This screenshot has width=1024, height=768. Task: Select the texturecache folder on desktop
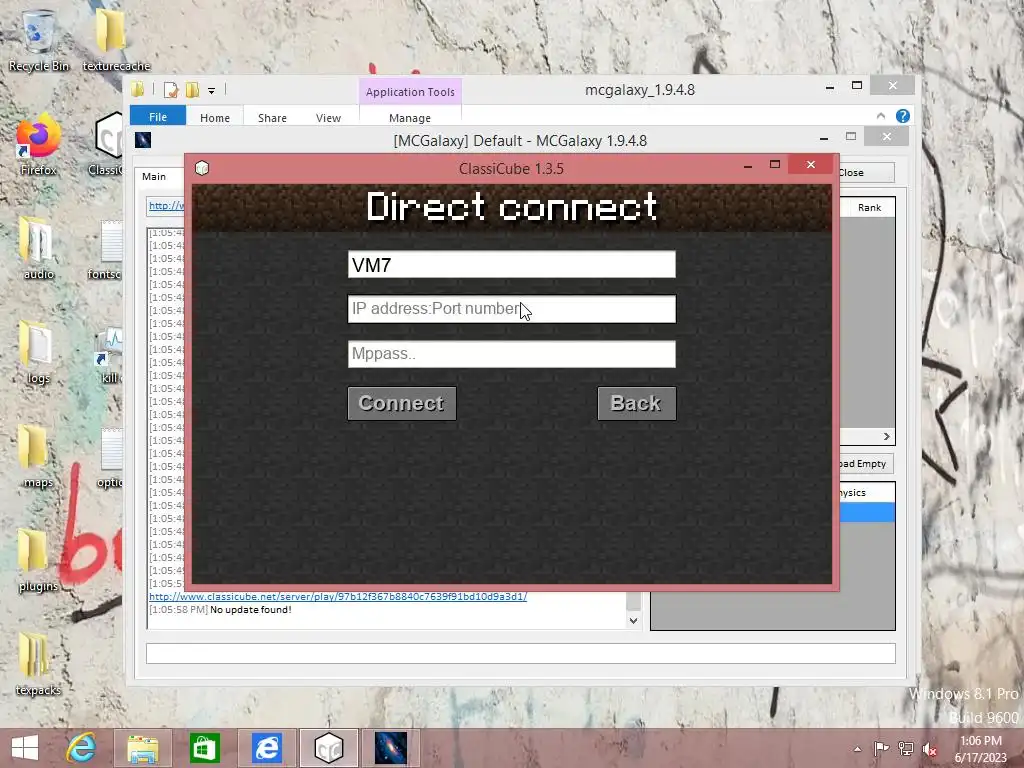point(115,40)
